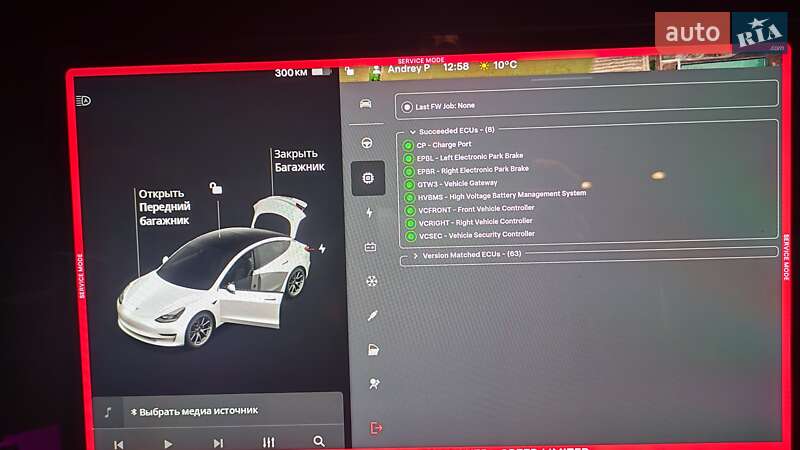
Task: Tap the unlock padlock icon above car
Action: pos(216,188)
